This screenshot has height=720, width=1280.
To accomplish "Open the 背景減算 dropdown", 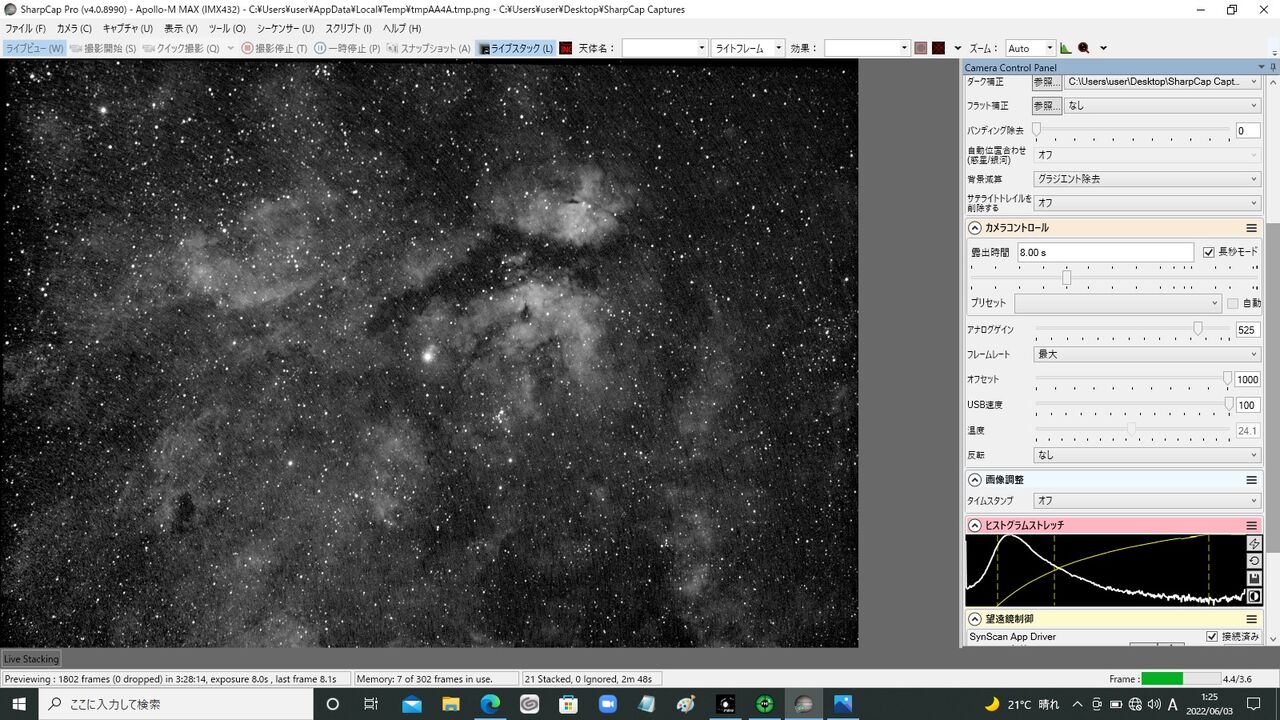I will click(1147, 179).
